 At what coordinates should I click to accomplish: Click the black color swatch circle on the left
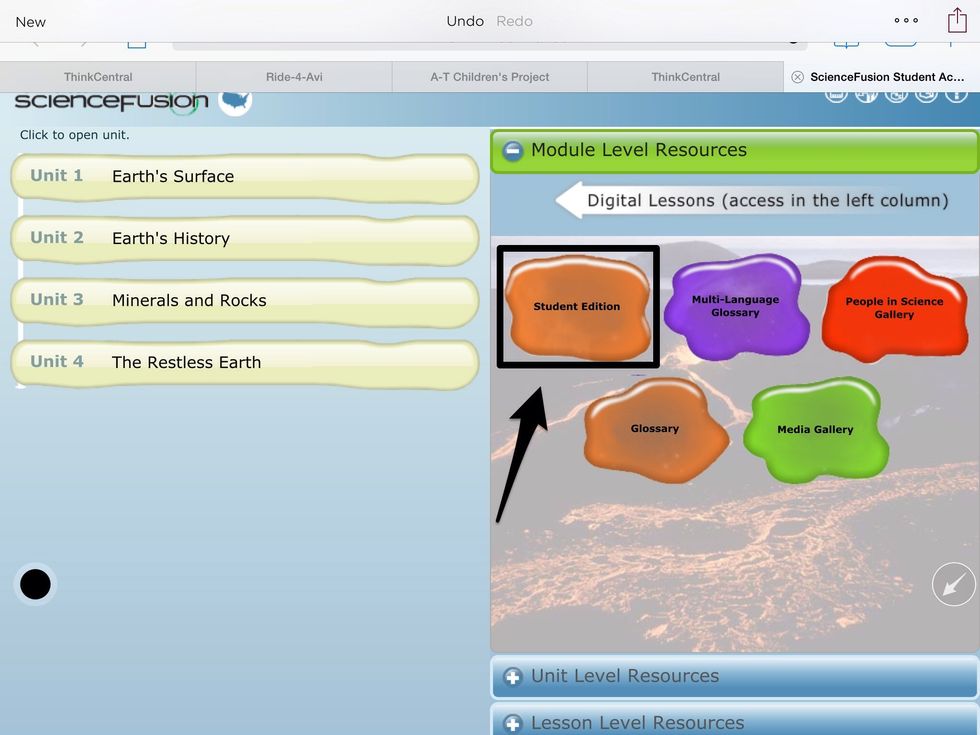coord(35,584)
